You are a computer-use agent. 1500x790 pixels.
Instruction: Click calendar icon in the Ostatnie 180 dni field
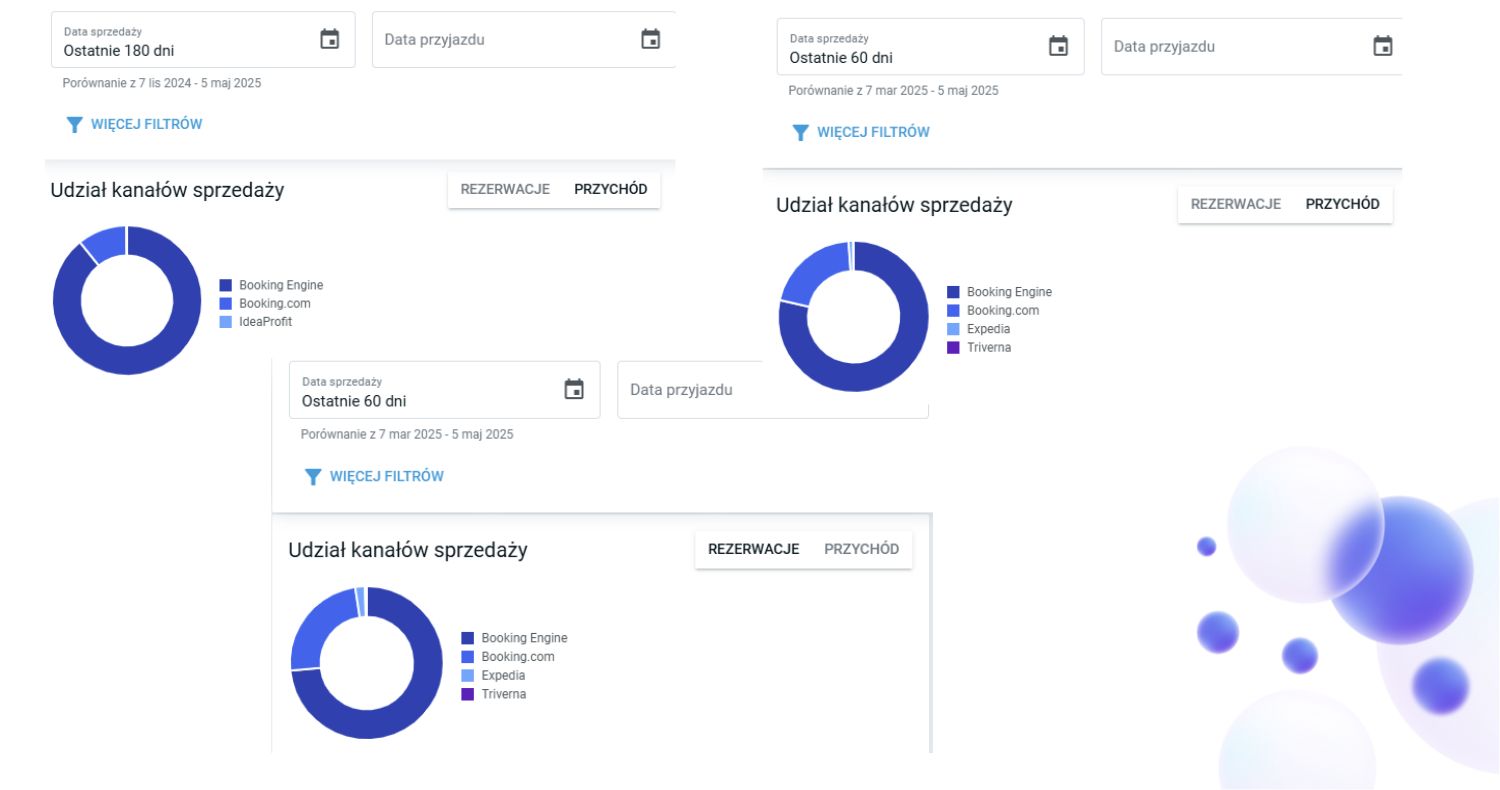pos(329,39)
